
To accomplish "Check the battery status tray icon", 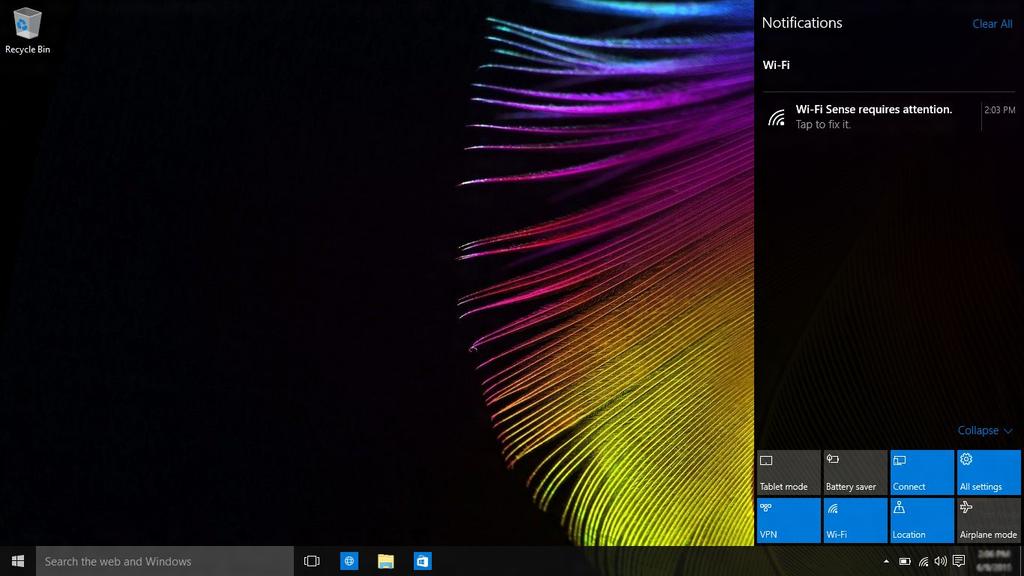I will tap(904, 561).
